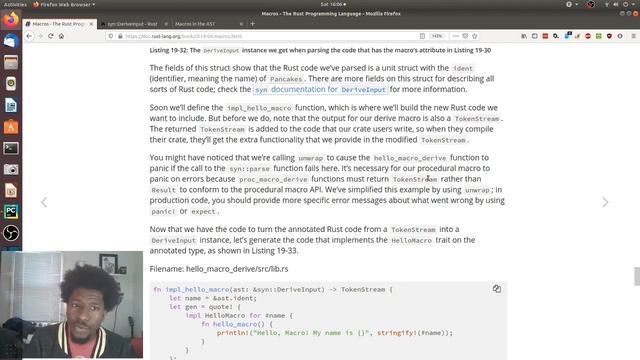Close the syn::DeriveInput tab
Viewport: 640px width, 360px height.
click(x=166, y=24)
